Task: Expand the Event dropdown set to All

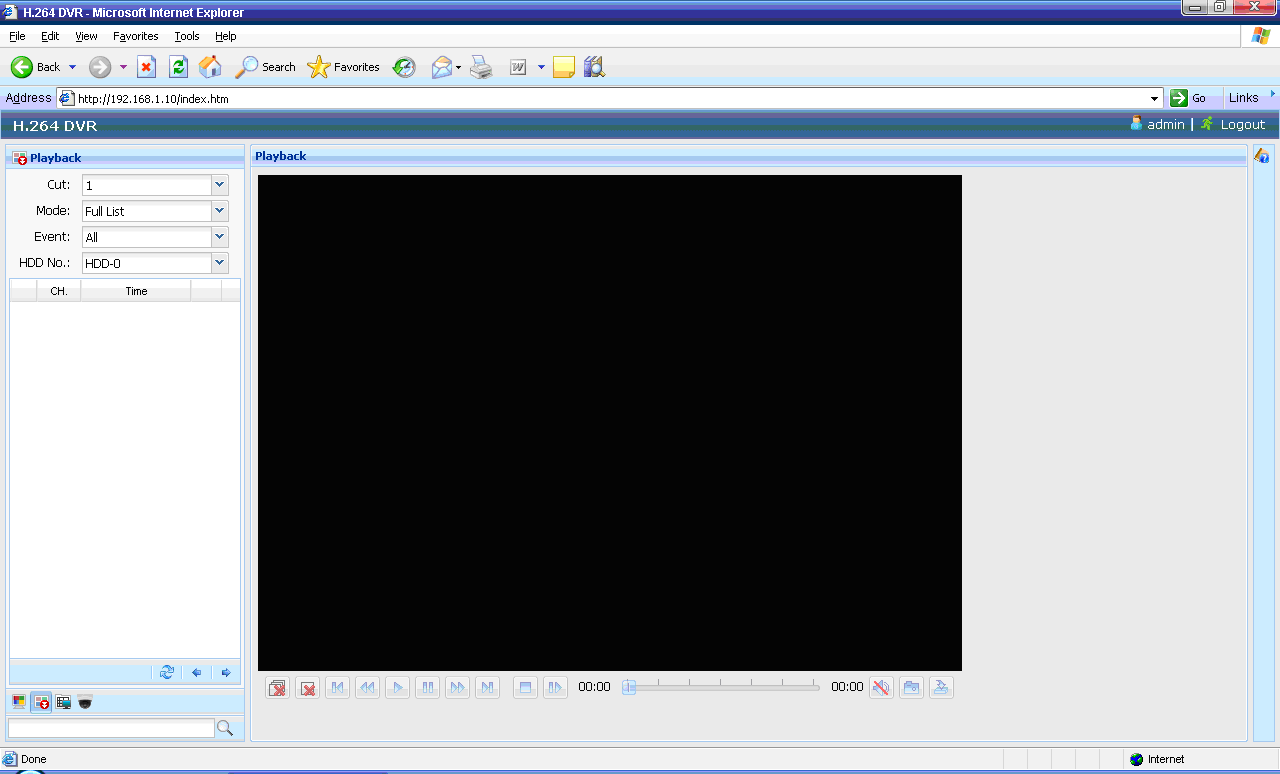Action: [x=220, y=237]
